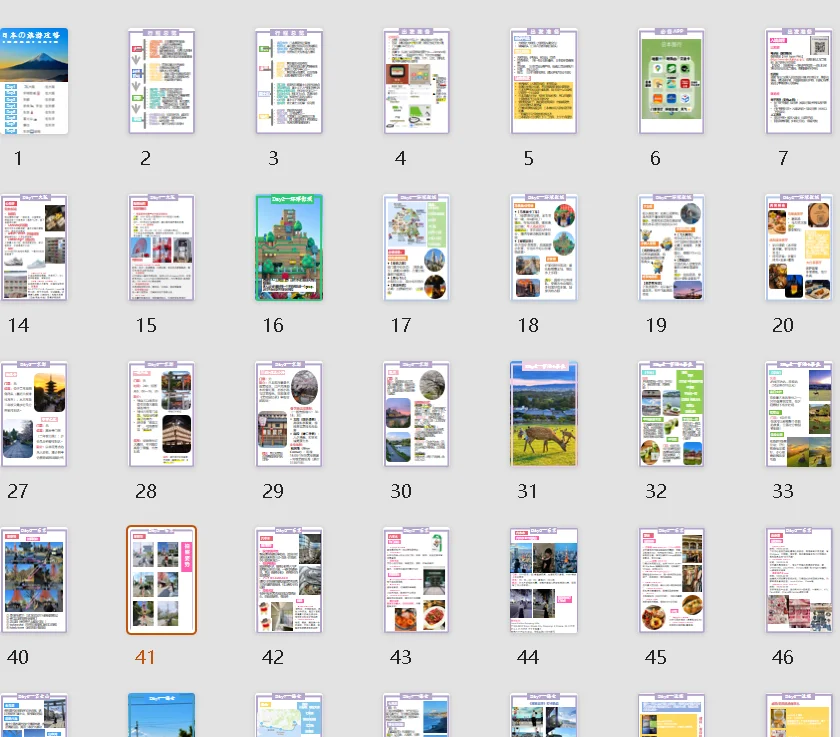840x737 pixels.
Task: Select slide 17 with park map
Action: (x=416, y=247)
